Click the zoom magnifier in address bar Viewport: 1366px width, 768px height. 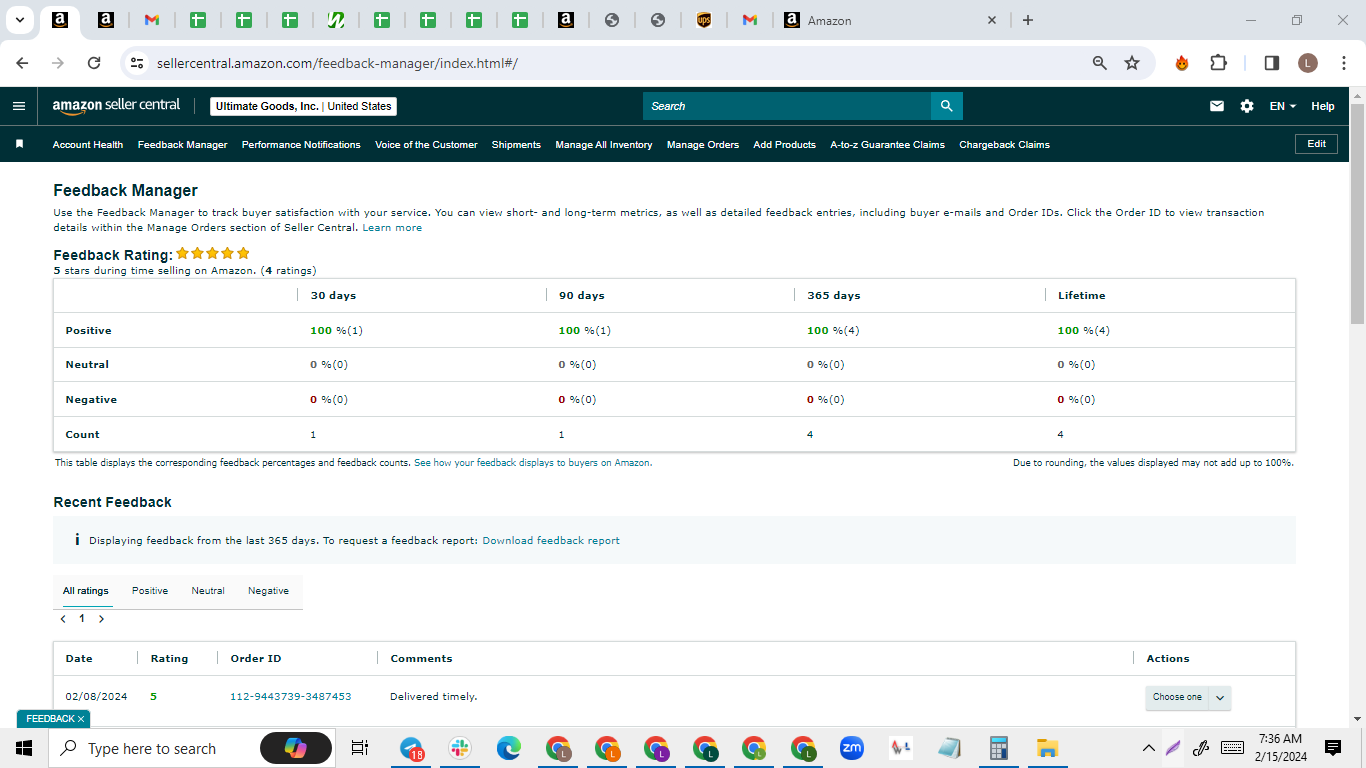tap(1100, 63)
